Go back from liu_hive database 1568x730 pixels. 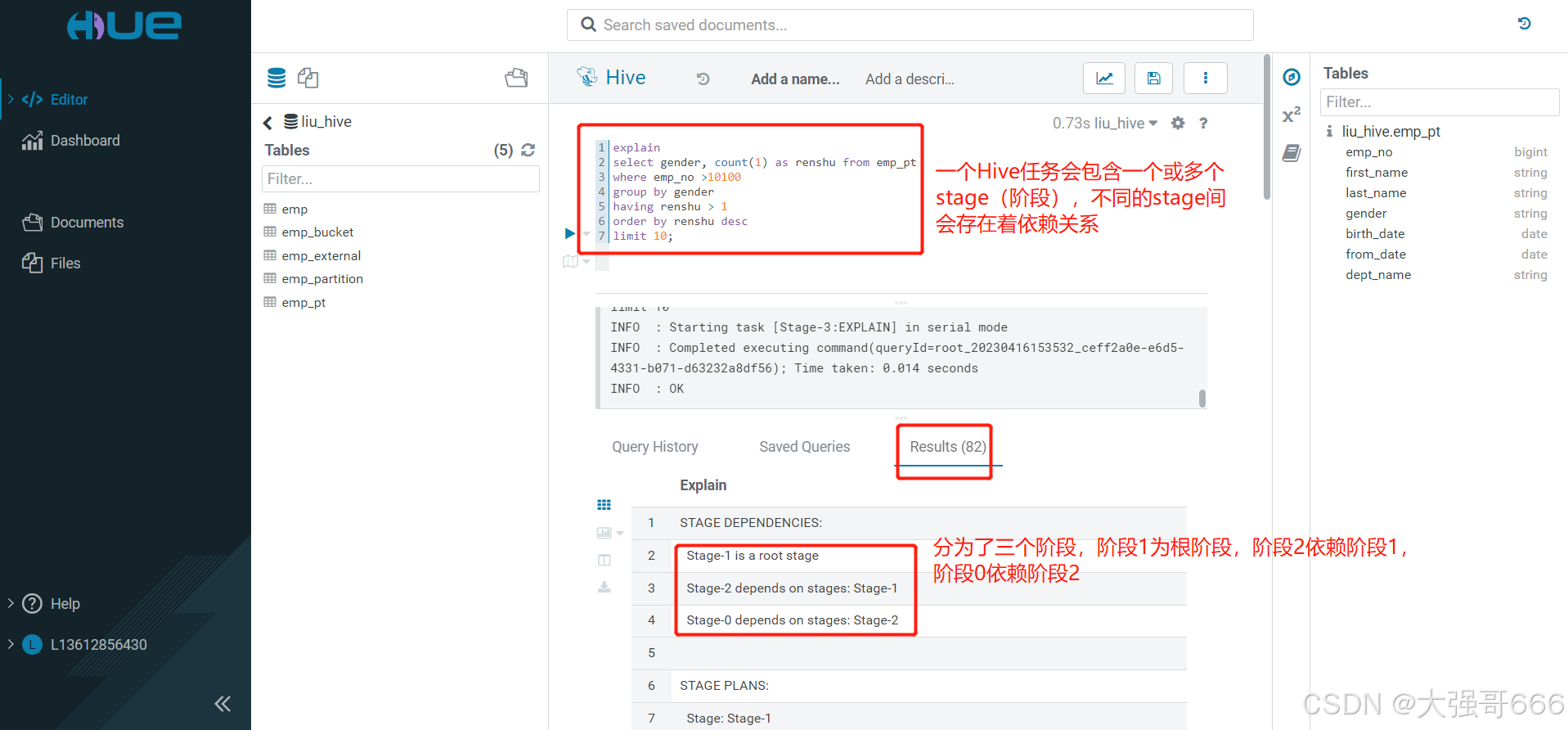[267, 123]
